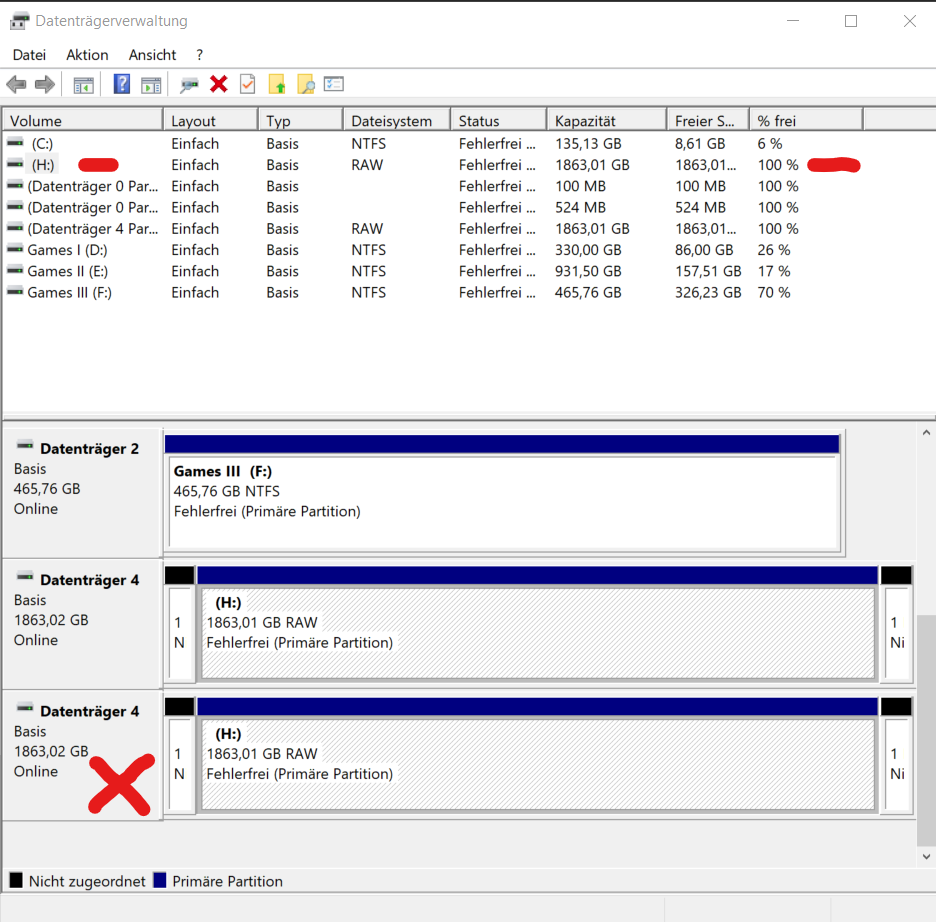
Task: Open Help via the blue question mark icon
Action: (122, 84)
